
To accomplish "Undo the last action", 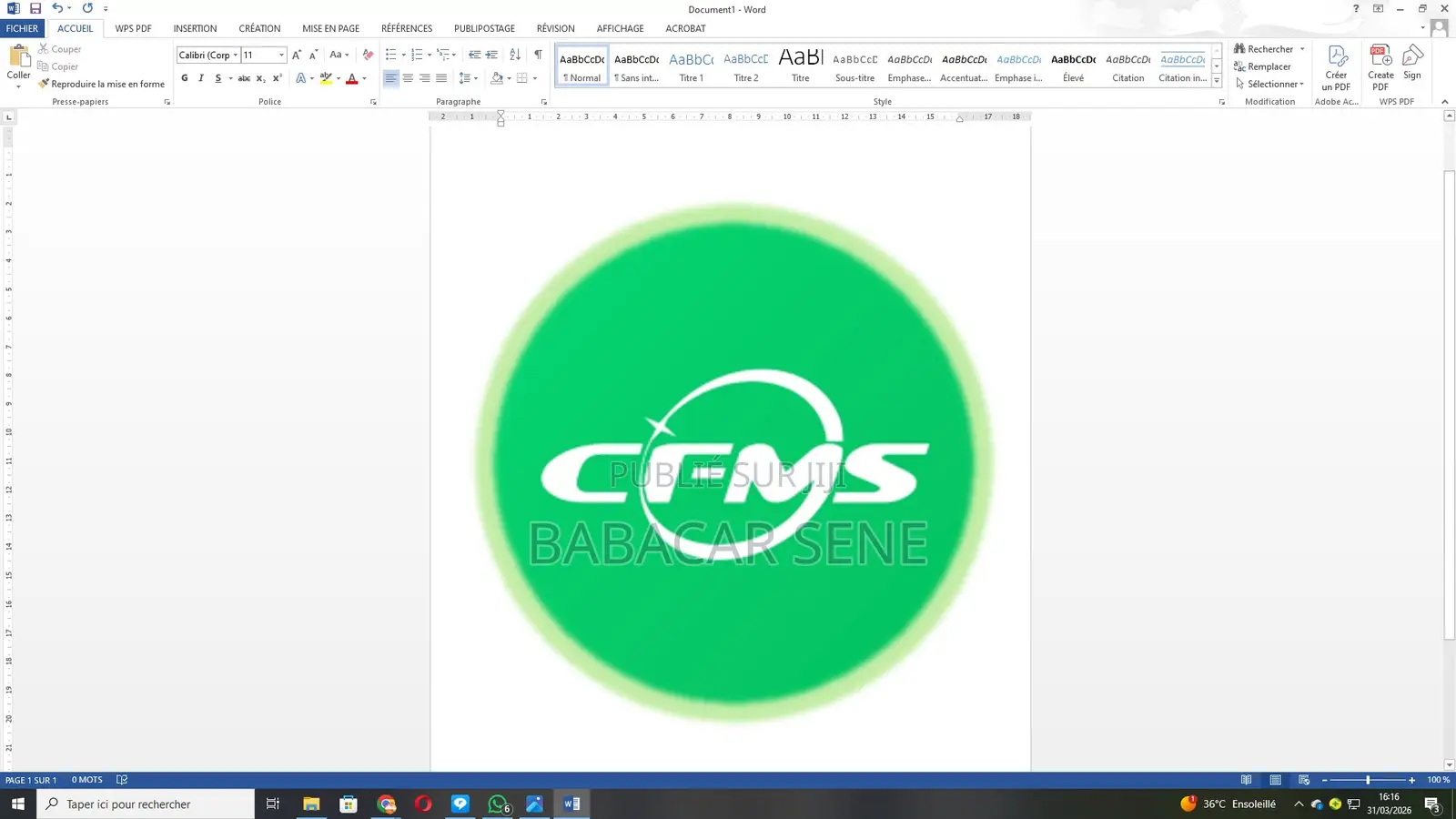I will click(x=57, y=8).
